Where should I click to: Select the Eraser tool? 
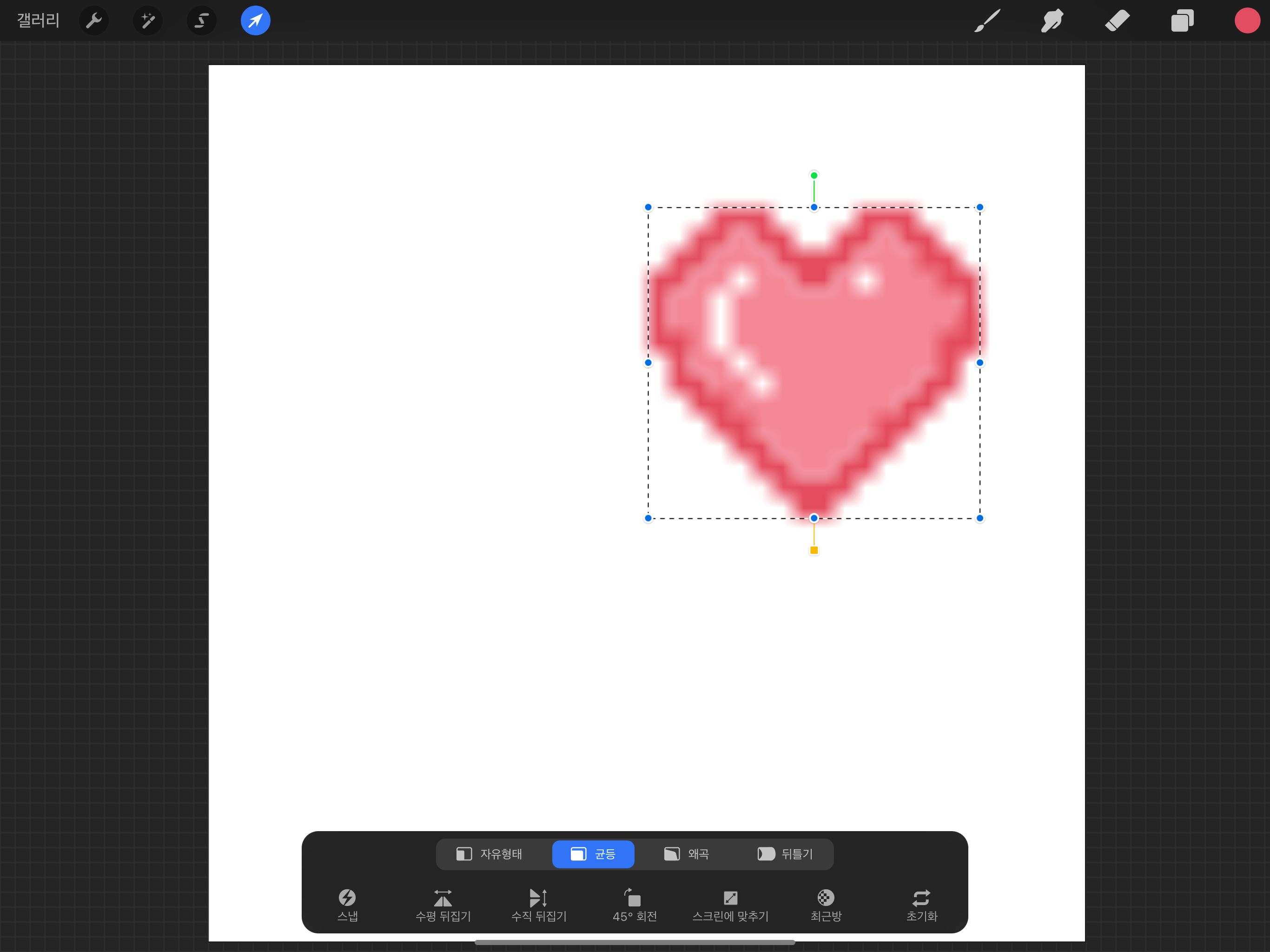(1117, 21)
